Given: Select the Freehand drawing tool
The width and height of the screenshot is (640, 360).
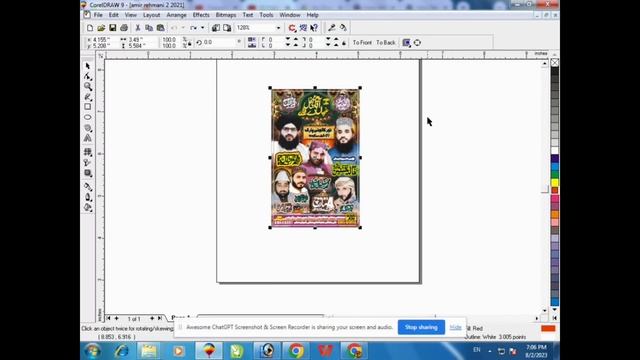Looking at the screenshot, I should (88, 97).
